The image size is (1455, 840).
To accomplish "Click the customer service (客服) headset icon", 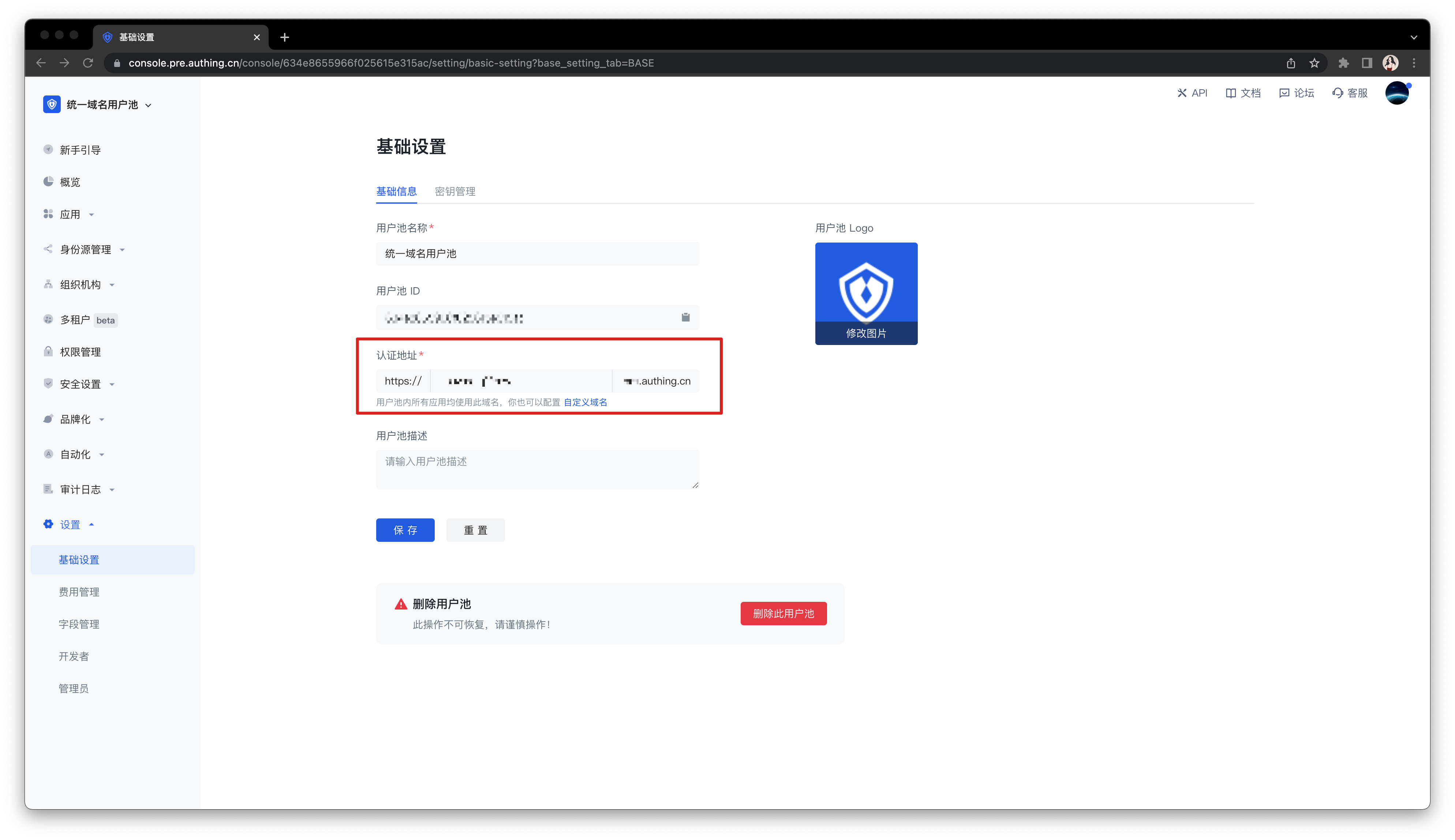I will tap(1337, 93).
